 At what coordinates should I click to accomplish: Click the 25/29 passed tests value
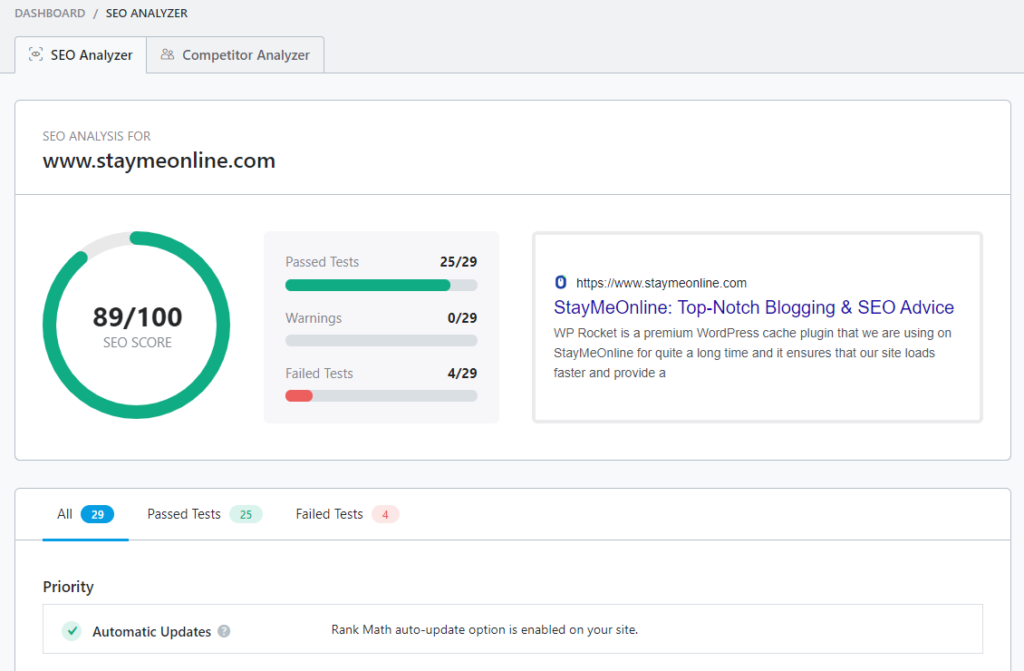click(x=458, y=262)
